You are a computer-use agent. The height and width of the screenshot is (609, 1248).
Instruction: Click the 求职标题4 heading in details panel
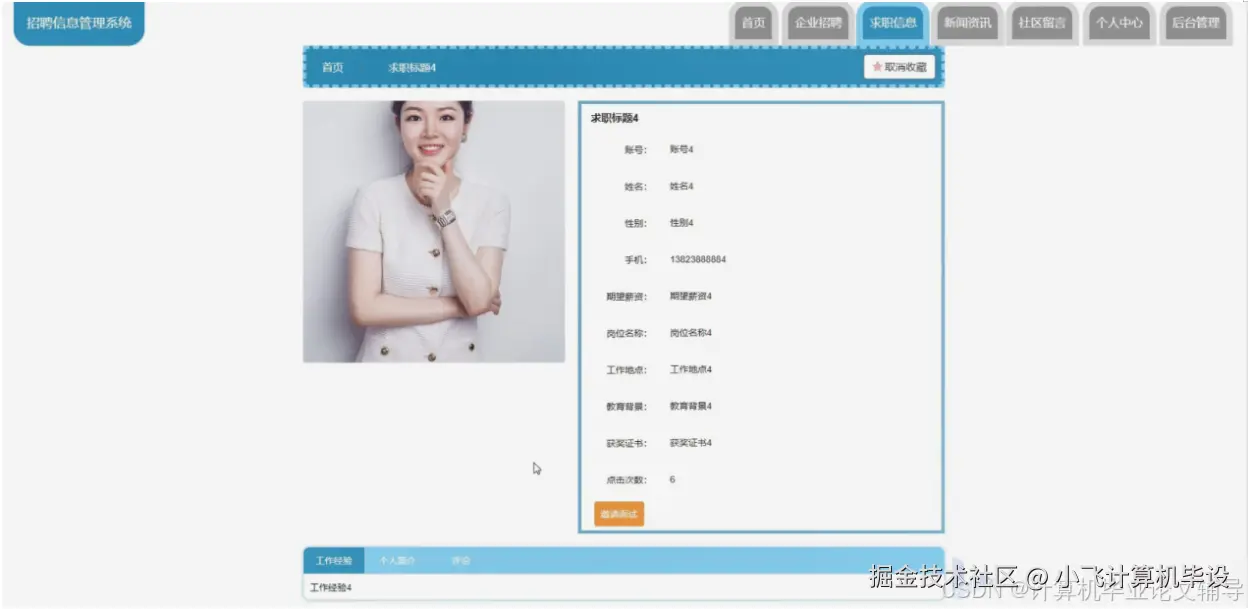[614, 118]
